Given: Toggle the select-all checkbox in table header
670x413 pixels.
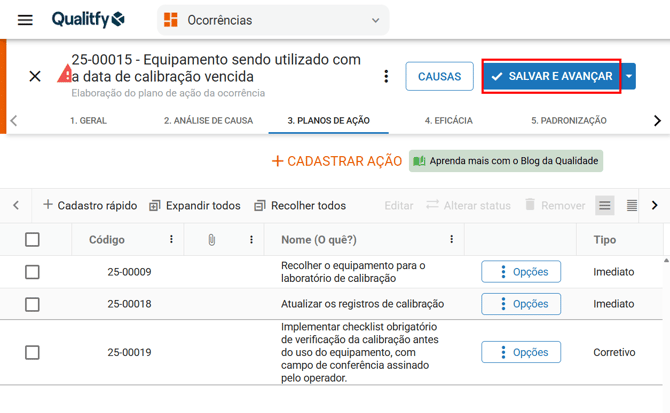Looking at the screenshot, I should click(32, 240).
